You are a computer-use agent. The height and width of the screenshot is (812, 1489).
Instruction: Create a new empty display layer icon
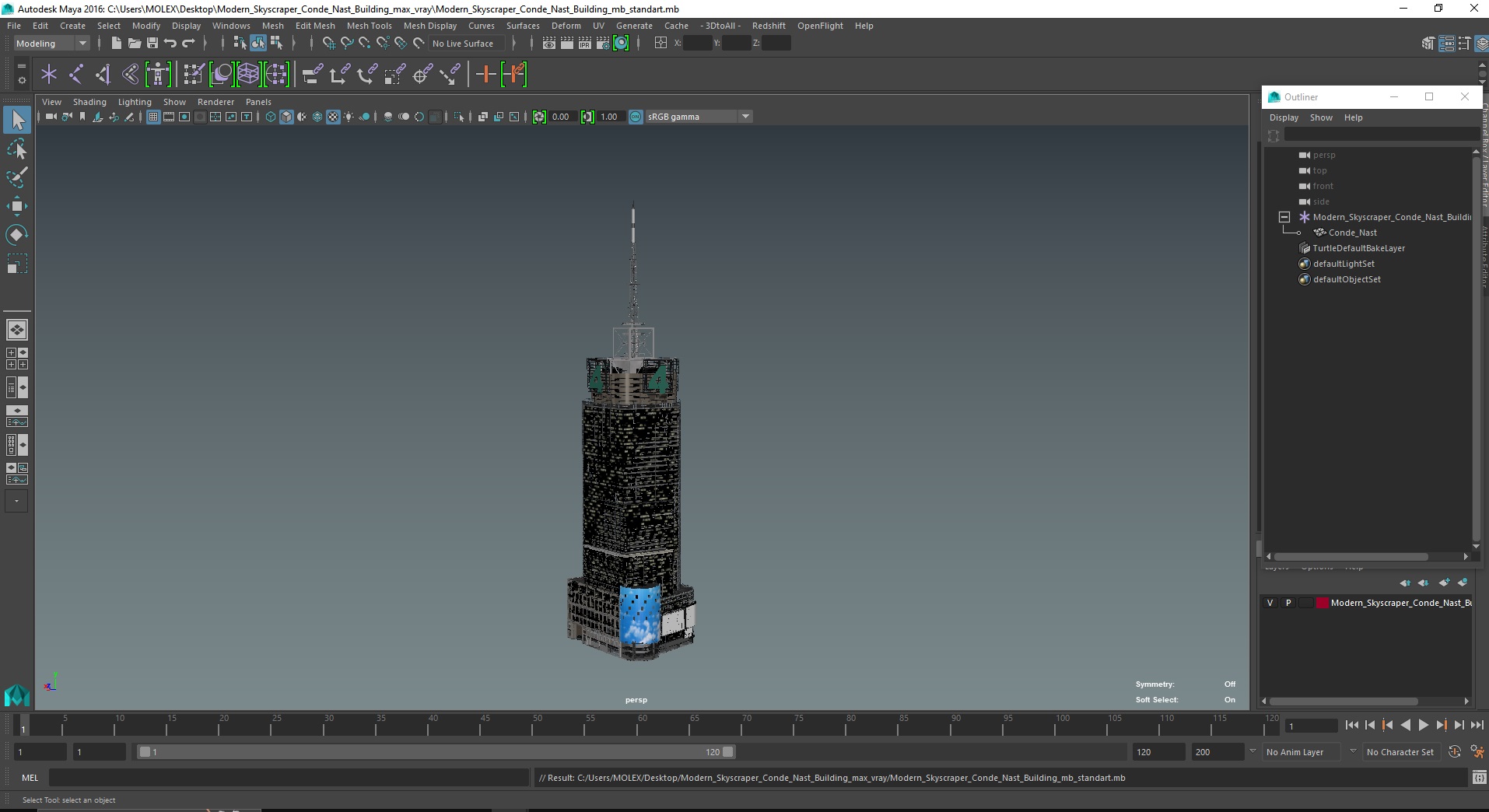[1445, 583]
